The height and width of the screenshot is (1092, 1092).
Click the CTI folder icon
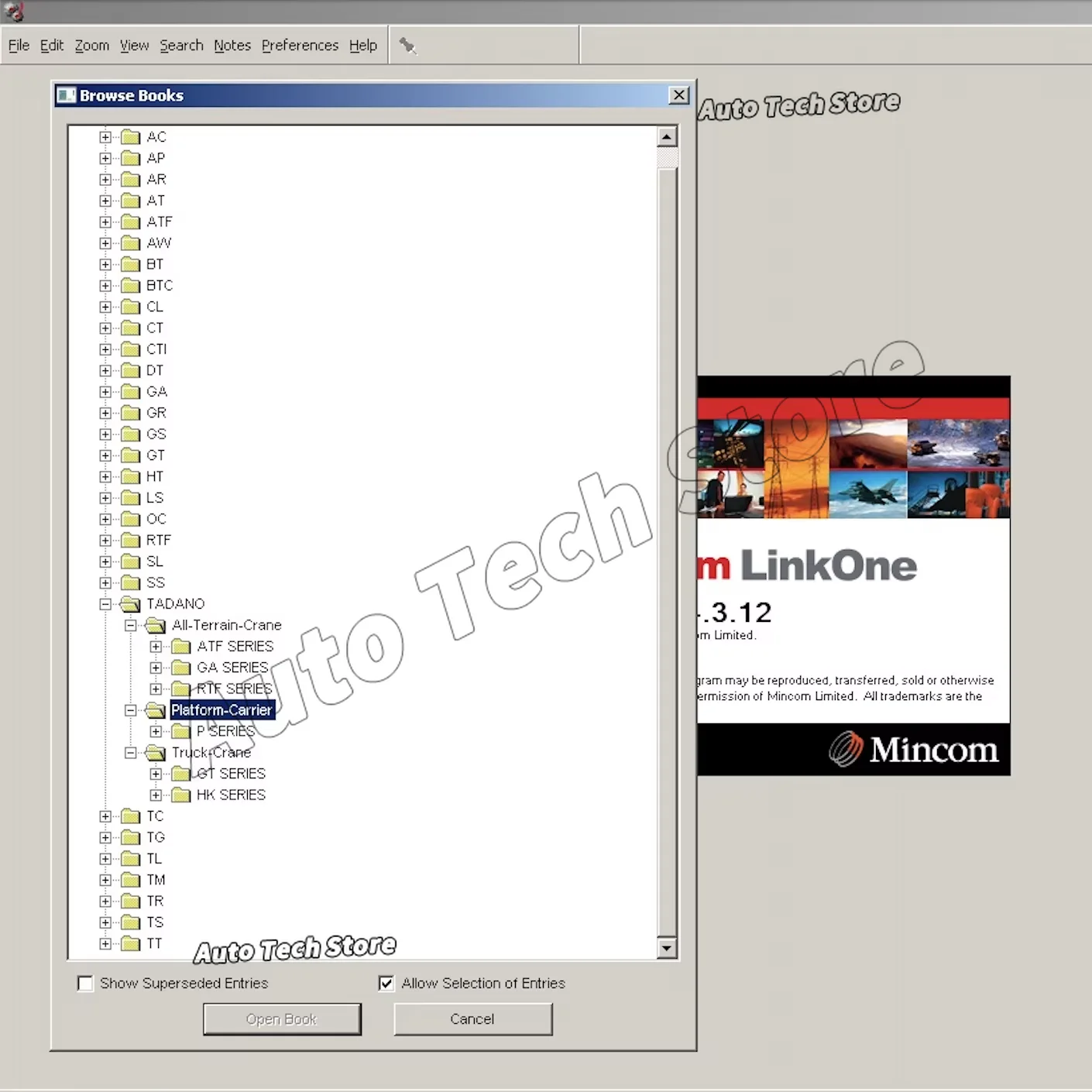point(131,349)
